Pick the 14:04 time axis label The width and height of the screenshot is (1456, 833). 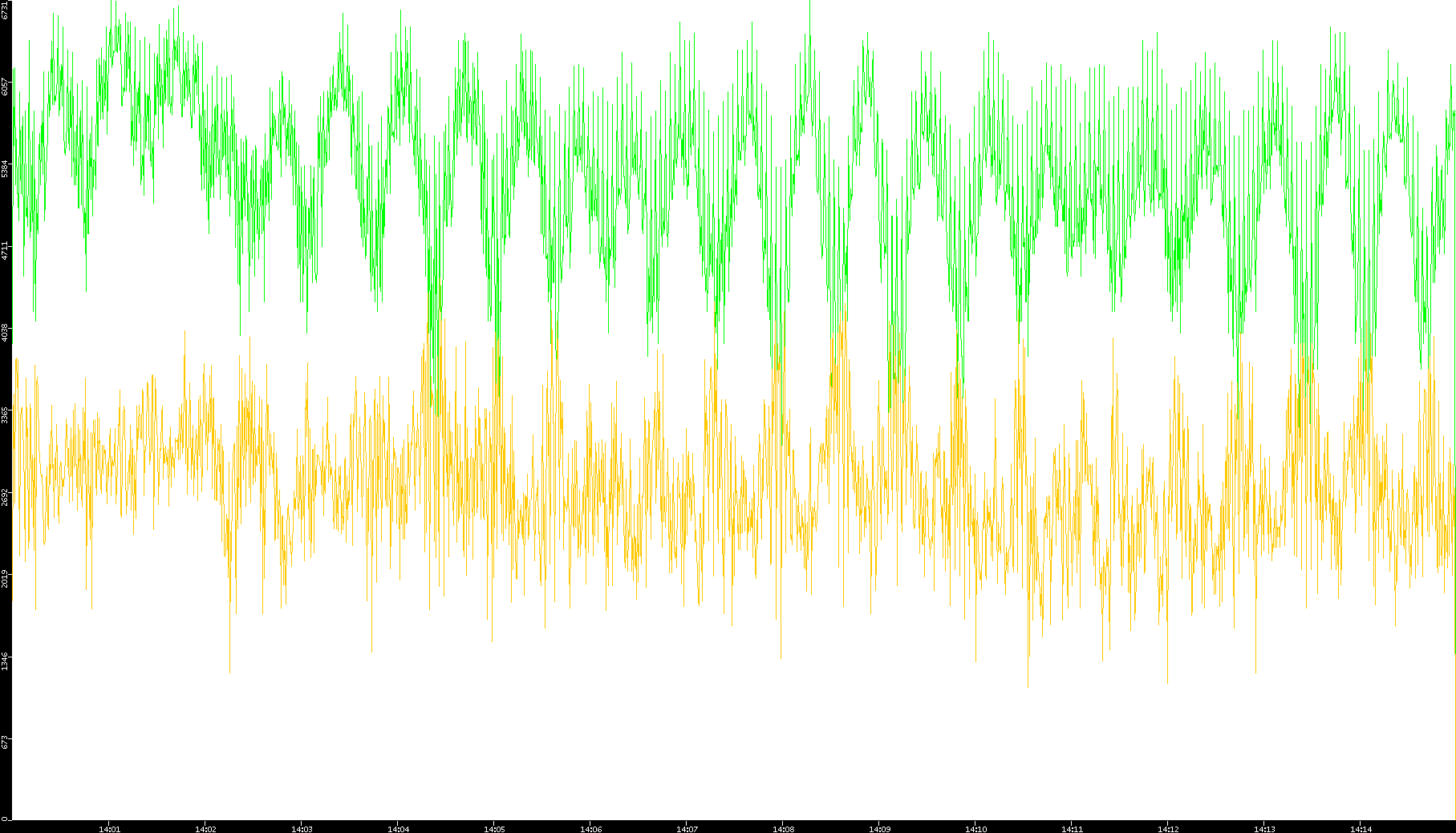click(x=398, y=829)
